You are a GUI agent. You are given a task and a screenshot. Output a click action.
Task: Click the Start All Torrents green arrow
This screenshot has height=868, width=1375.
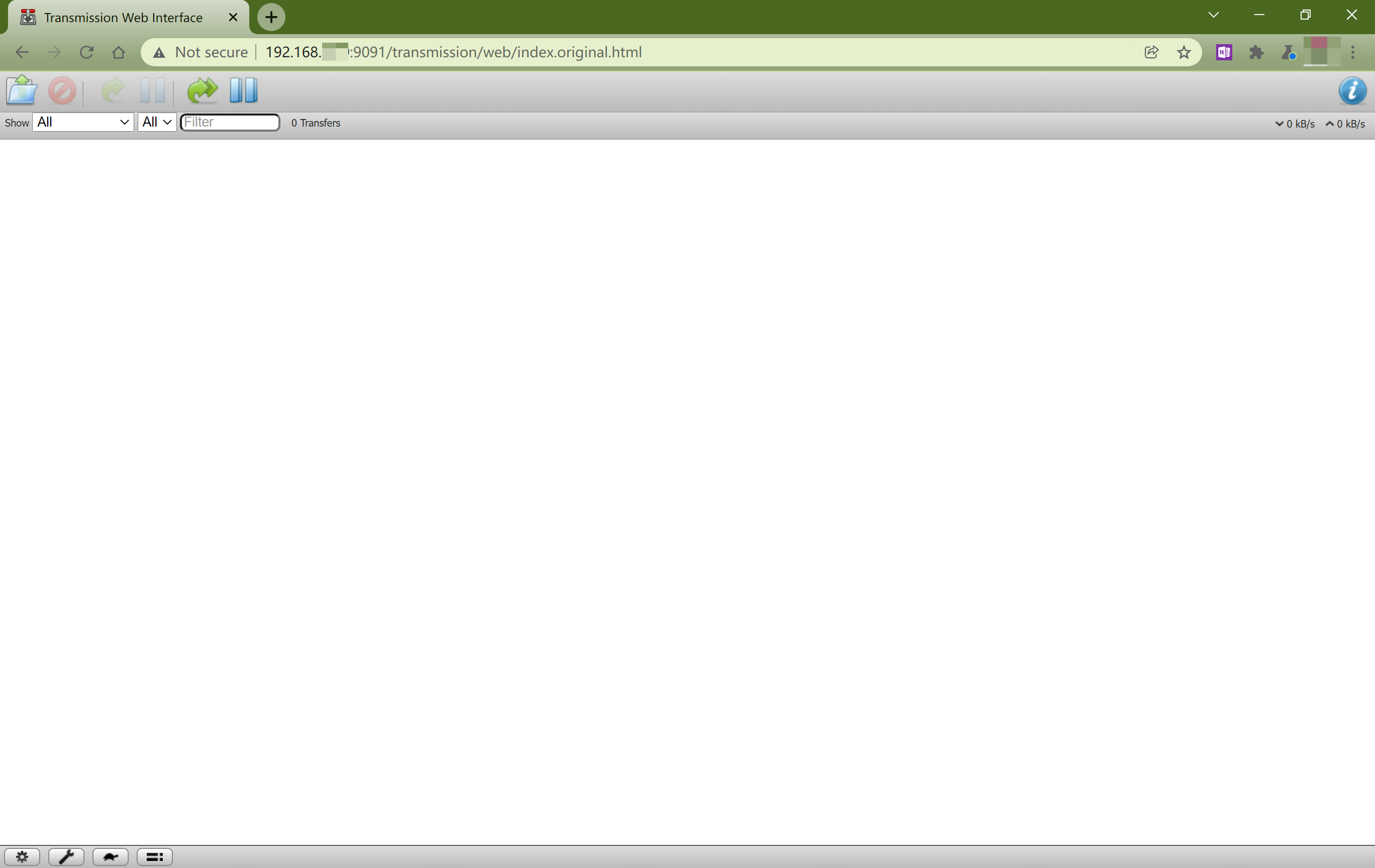[x=202, y=90]
